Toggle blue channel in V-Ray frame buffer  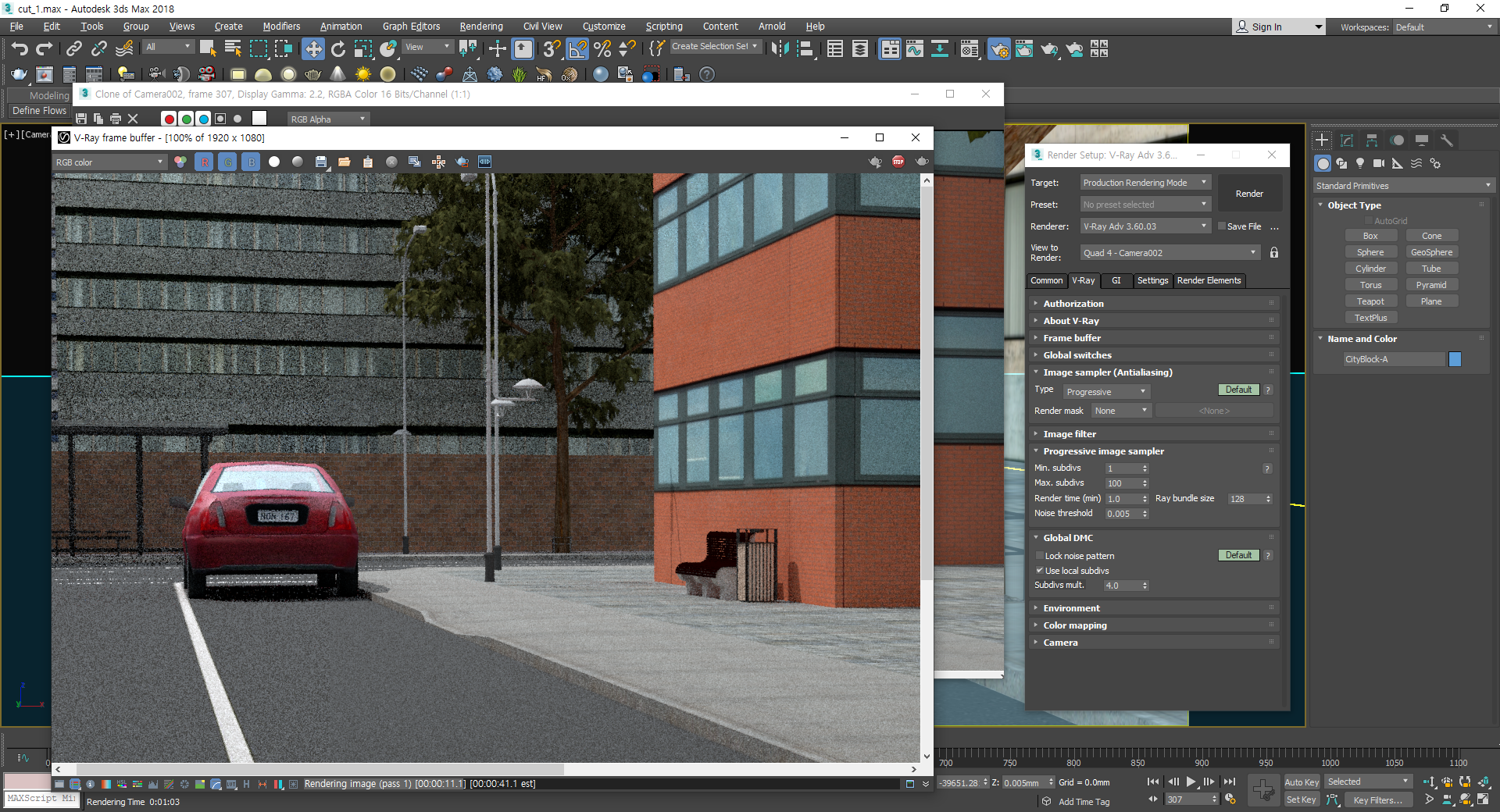click(251, 162)
